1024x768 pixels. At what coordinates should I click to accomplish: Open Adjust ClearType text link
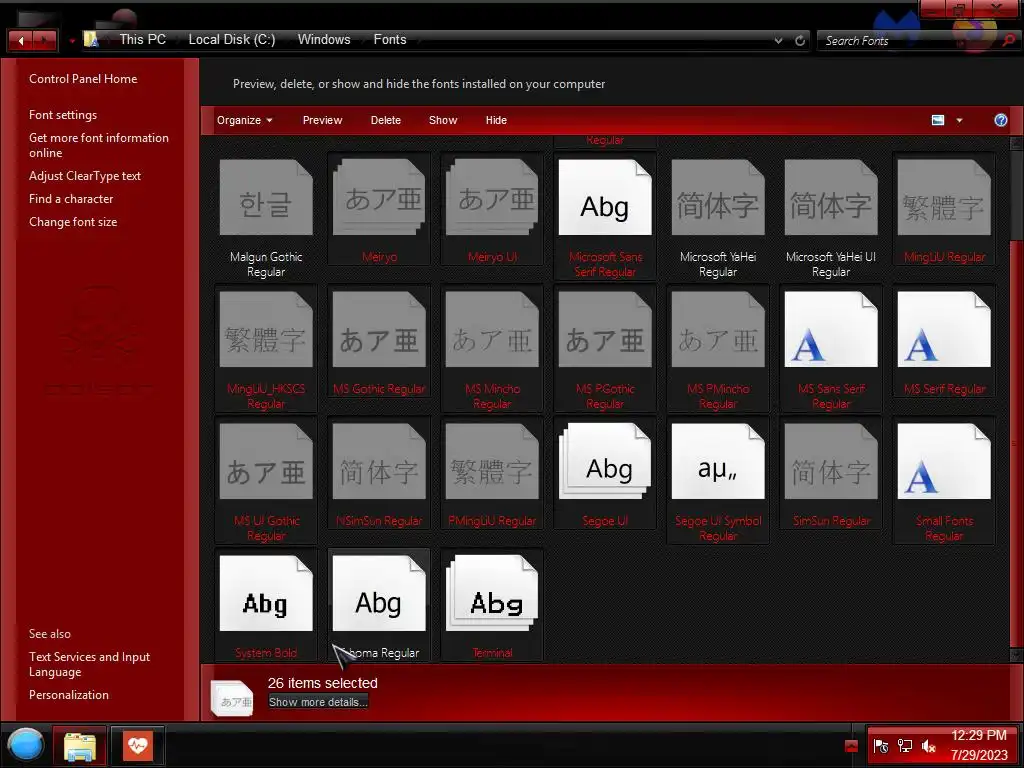click(x=85, y=176)
